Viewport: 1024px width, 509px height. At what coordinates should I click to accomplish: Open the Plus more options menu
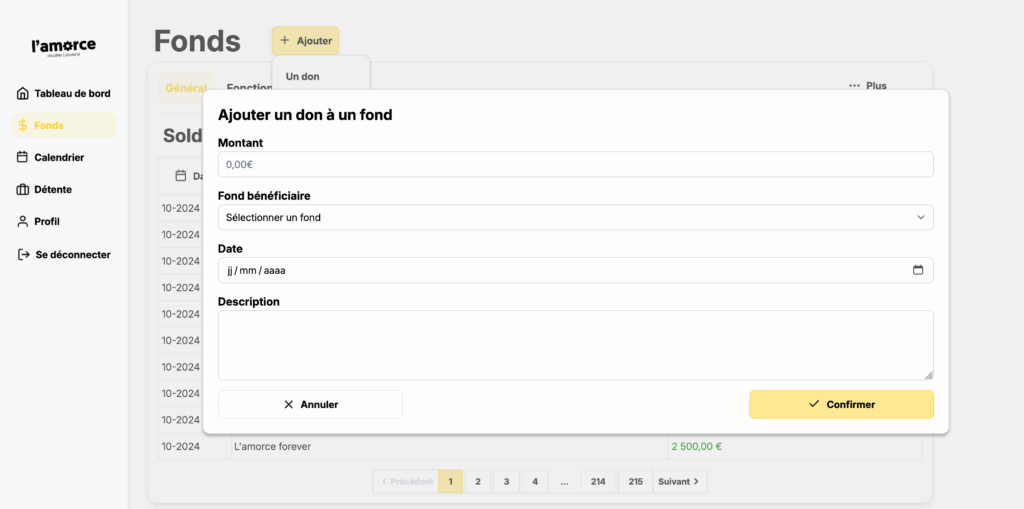pos(867,86)
